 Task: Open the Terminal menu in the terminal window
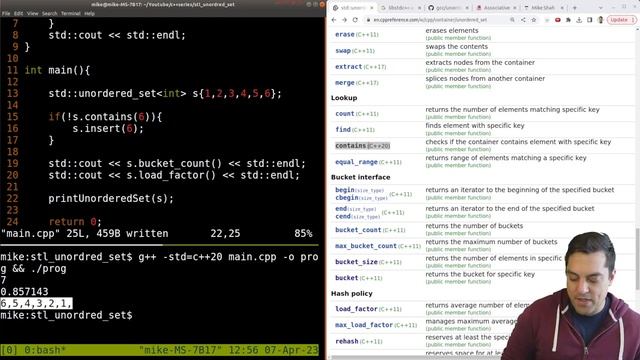click(x=71, y=13)
